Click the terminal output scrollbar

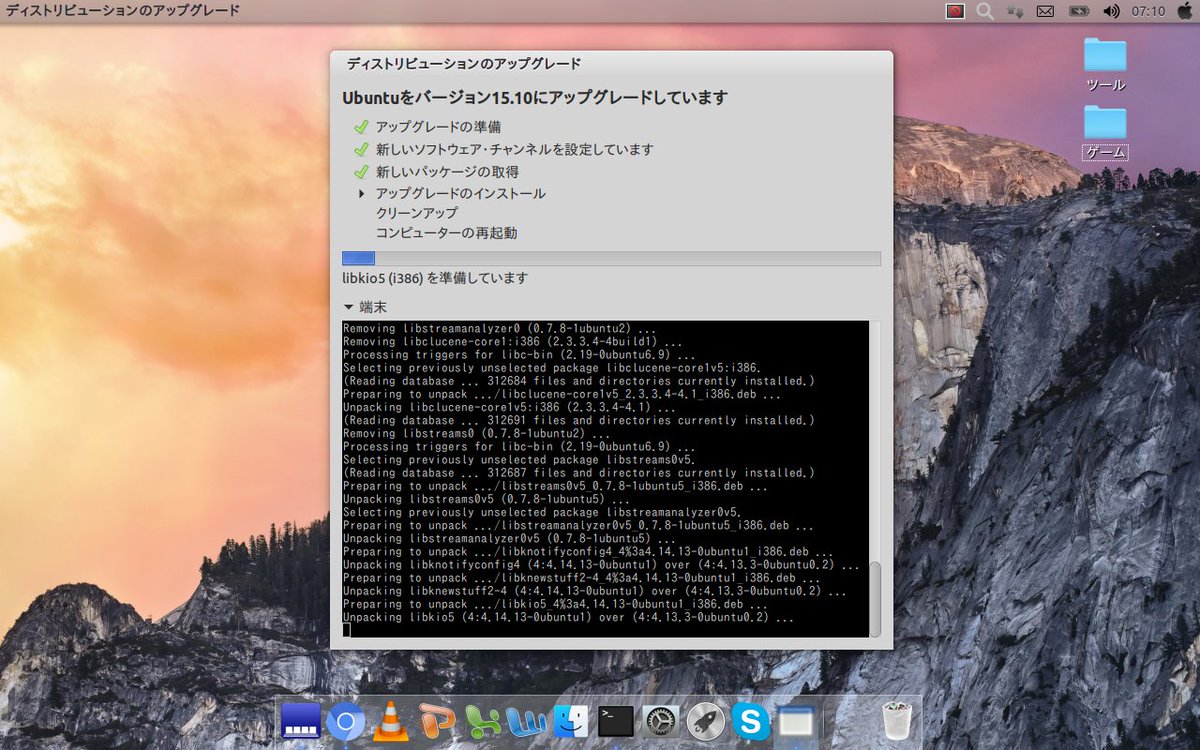click(875, 598)
